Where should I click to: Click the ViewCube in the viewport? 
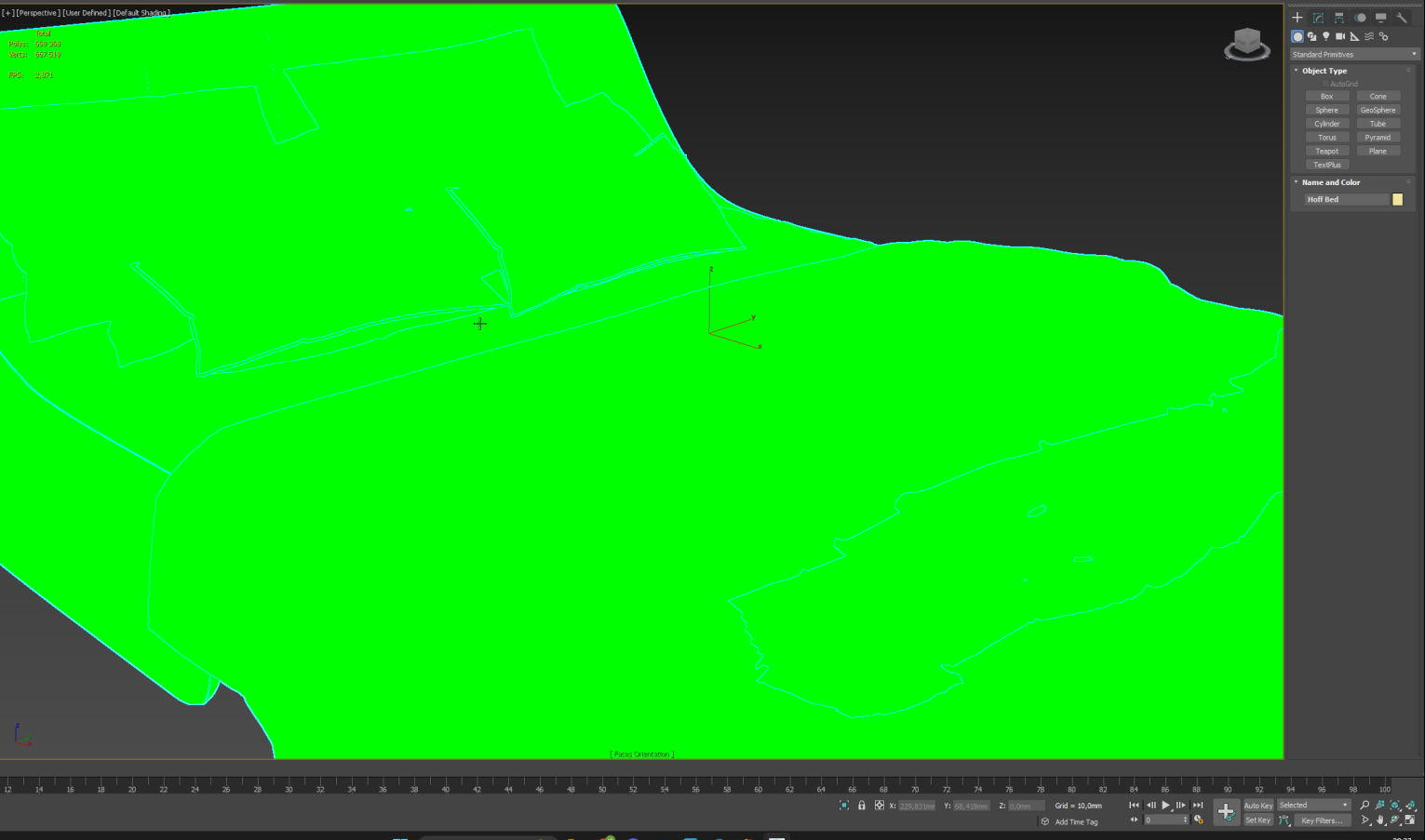coord(1247,44)
